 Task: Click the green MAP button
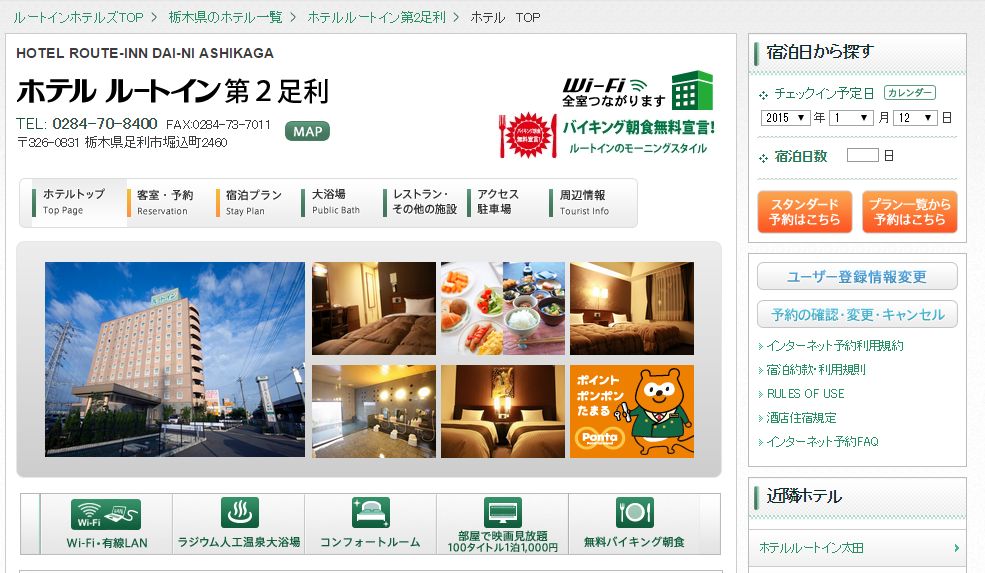(x=307, y=131)
